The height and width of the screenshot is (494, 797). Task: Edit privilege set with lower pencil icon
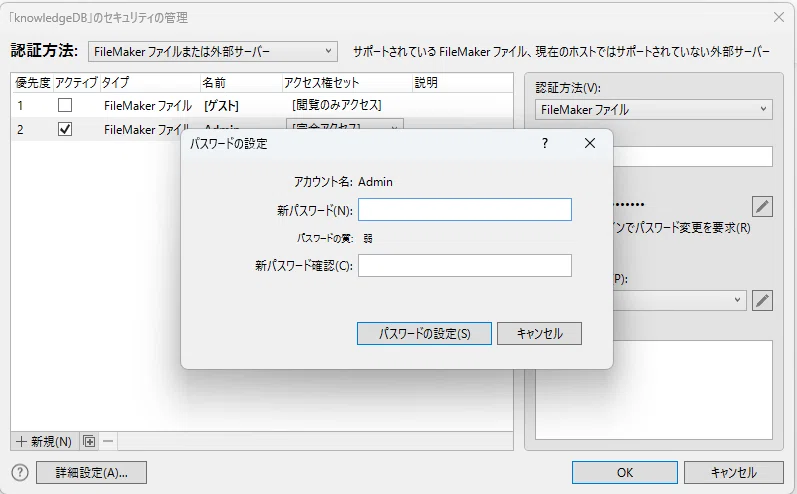762,300
